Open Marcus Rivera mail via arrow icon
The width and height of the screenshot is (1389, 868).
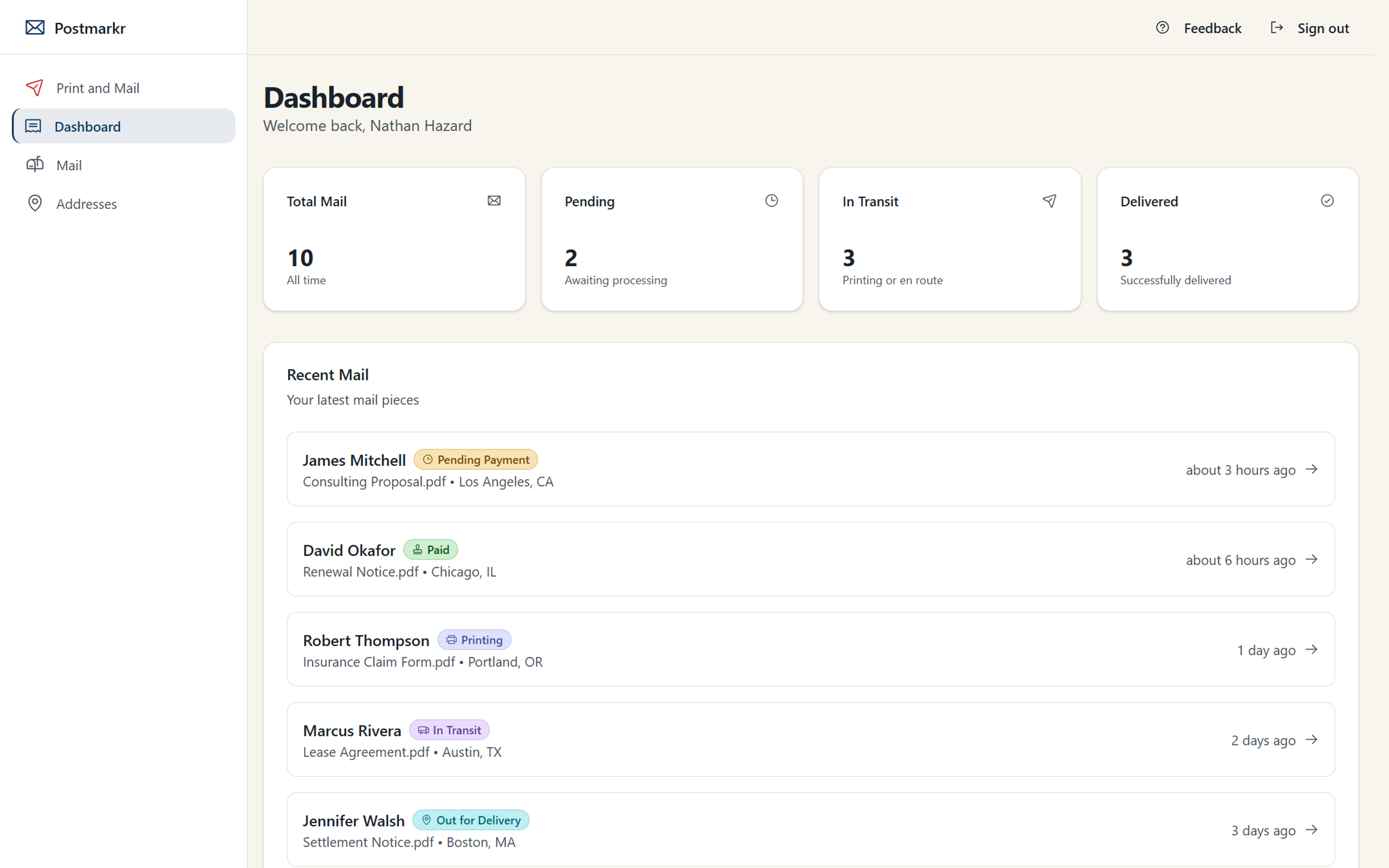pyautogui.click(x=1311, y=739)
